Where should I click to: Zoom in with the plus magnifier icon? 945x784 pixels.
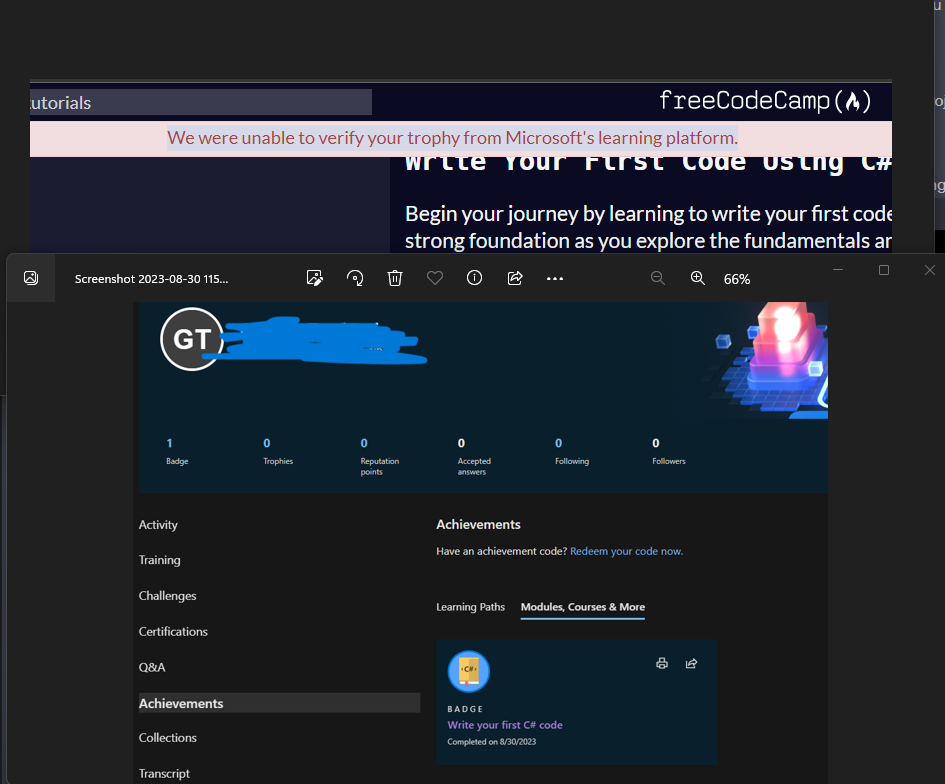tap(697, 278)
